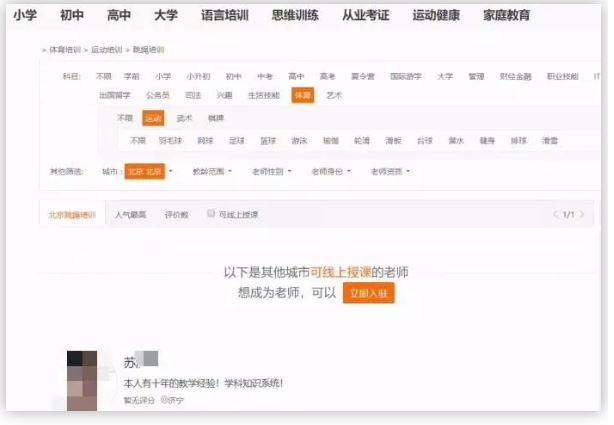The height and width of the screenshot is (425, 614).
Task: Click the 体育培训 breadcrumb link
Action: click(64, 49)
